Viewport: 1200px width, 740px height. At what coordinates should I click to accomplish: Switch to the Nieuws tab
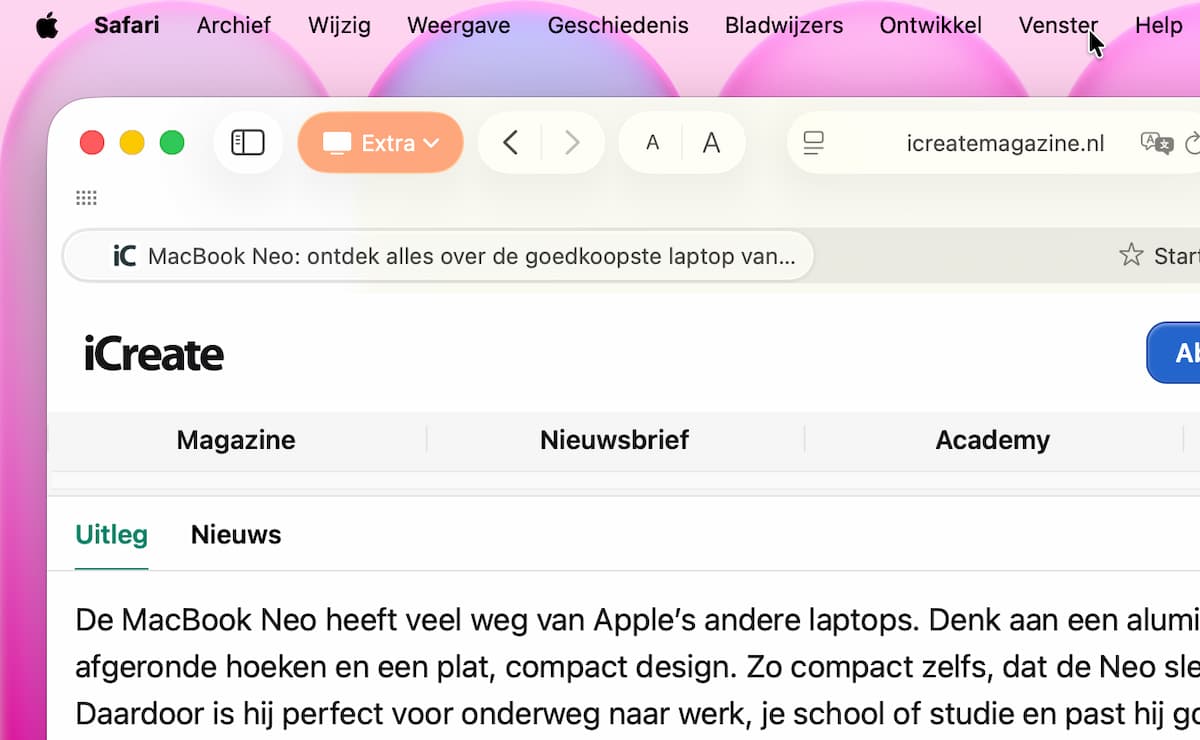point(236,535)
